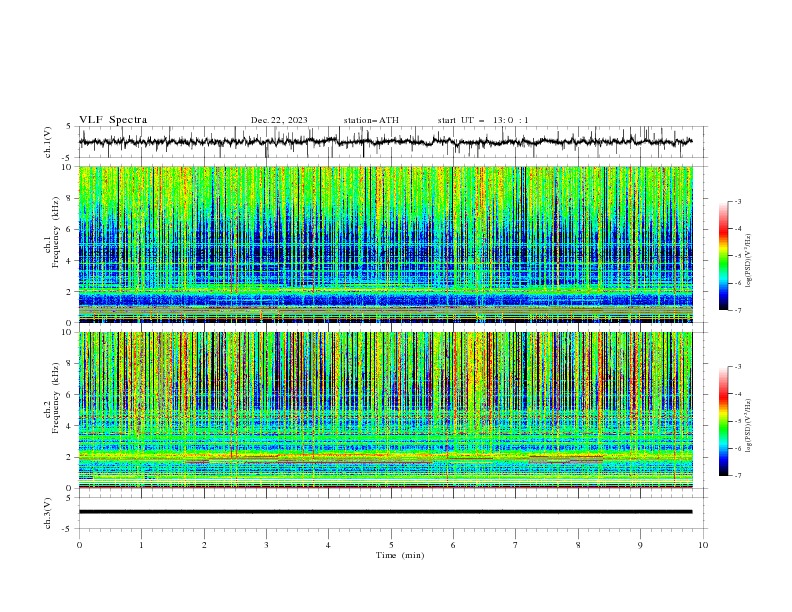The image size is (792, 612).
Task: Click time axis tick label "9"
Action: click(x=640, y=545)
